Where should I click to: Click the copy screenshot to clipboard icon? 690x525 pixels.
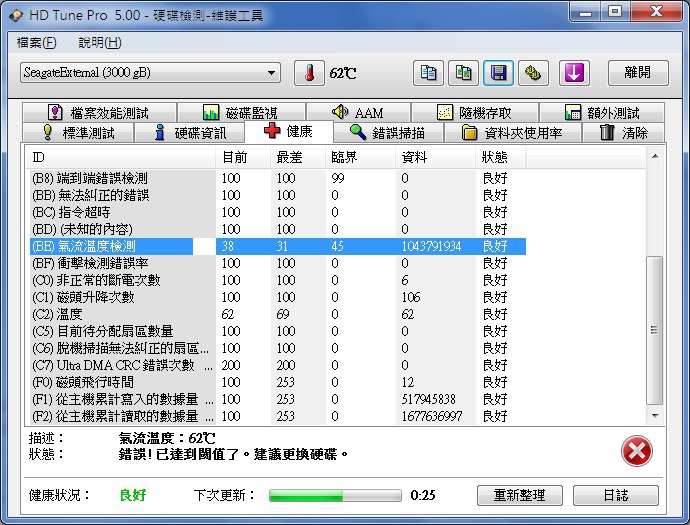463,73
